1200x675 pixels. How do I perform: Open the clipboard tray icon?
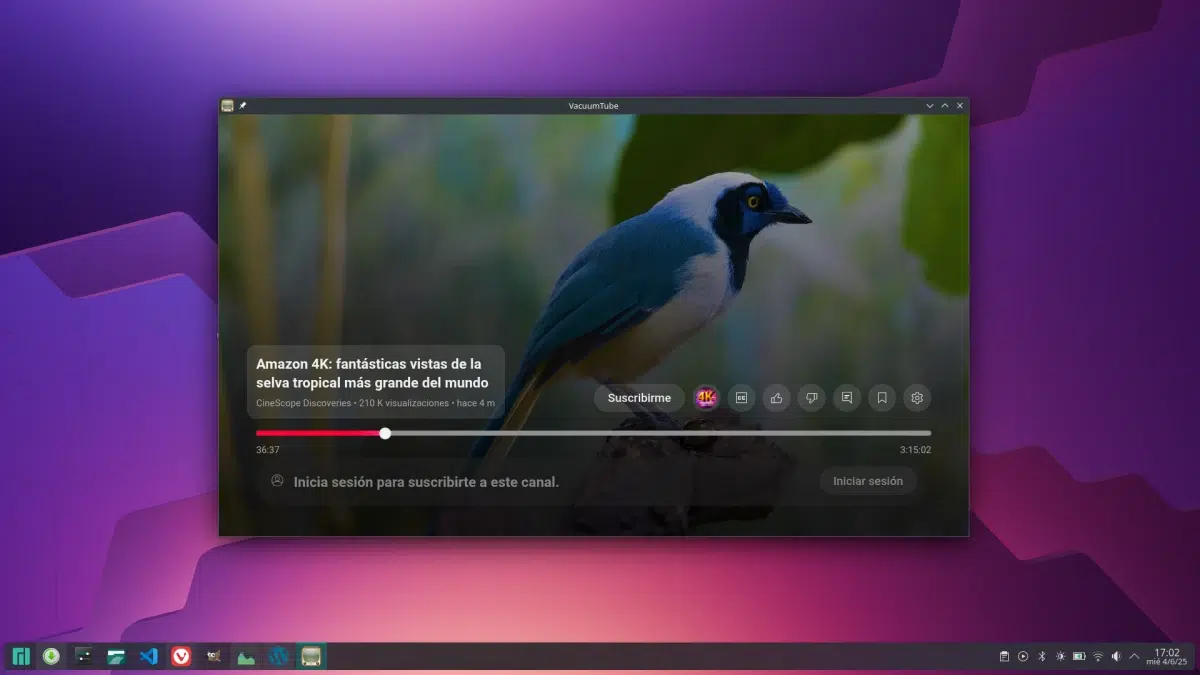point(1004,656)
